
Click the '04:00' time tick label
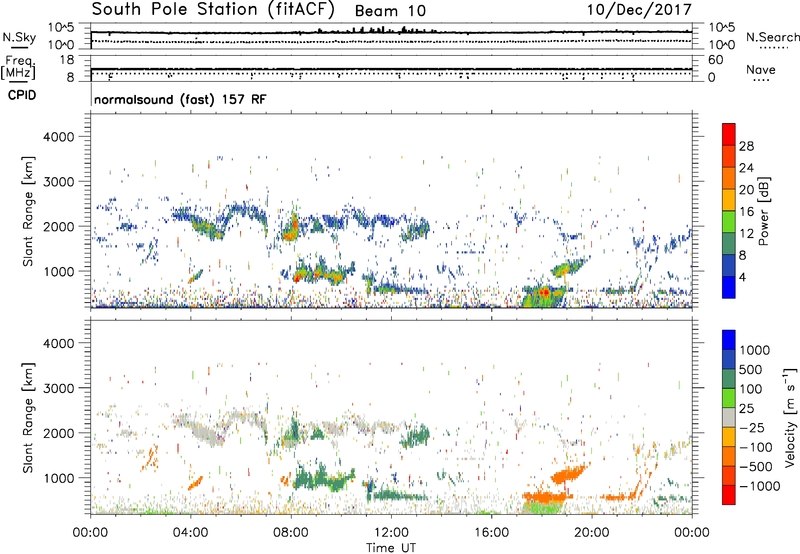click(191, 533)
